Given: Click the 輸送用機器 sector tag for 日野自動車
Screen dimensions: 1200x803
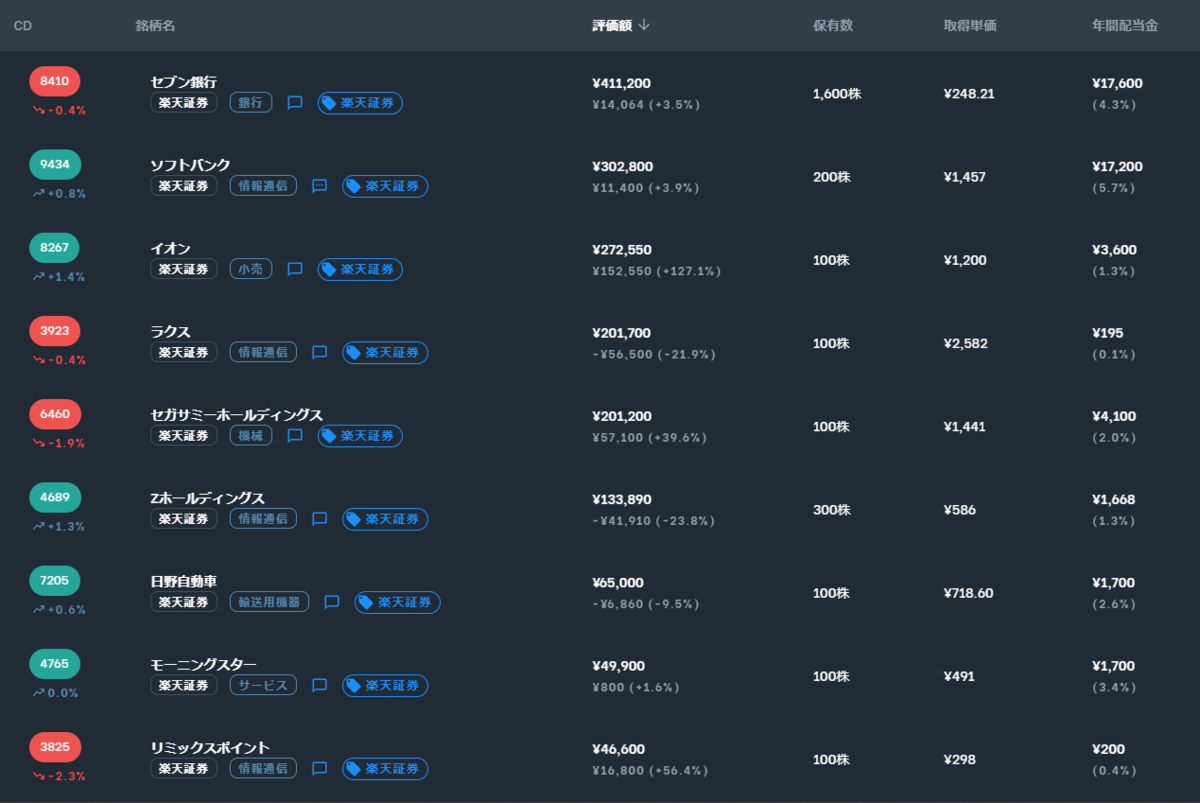Looking at the screenshot, I should click(269, 602).
